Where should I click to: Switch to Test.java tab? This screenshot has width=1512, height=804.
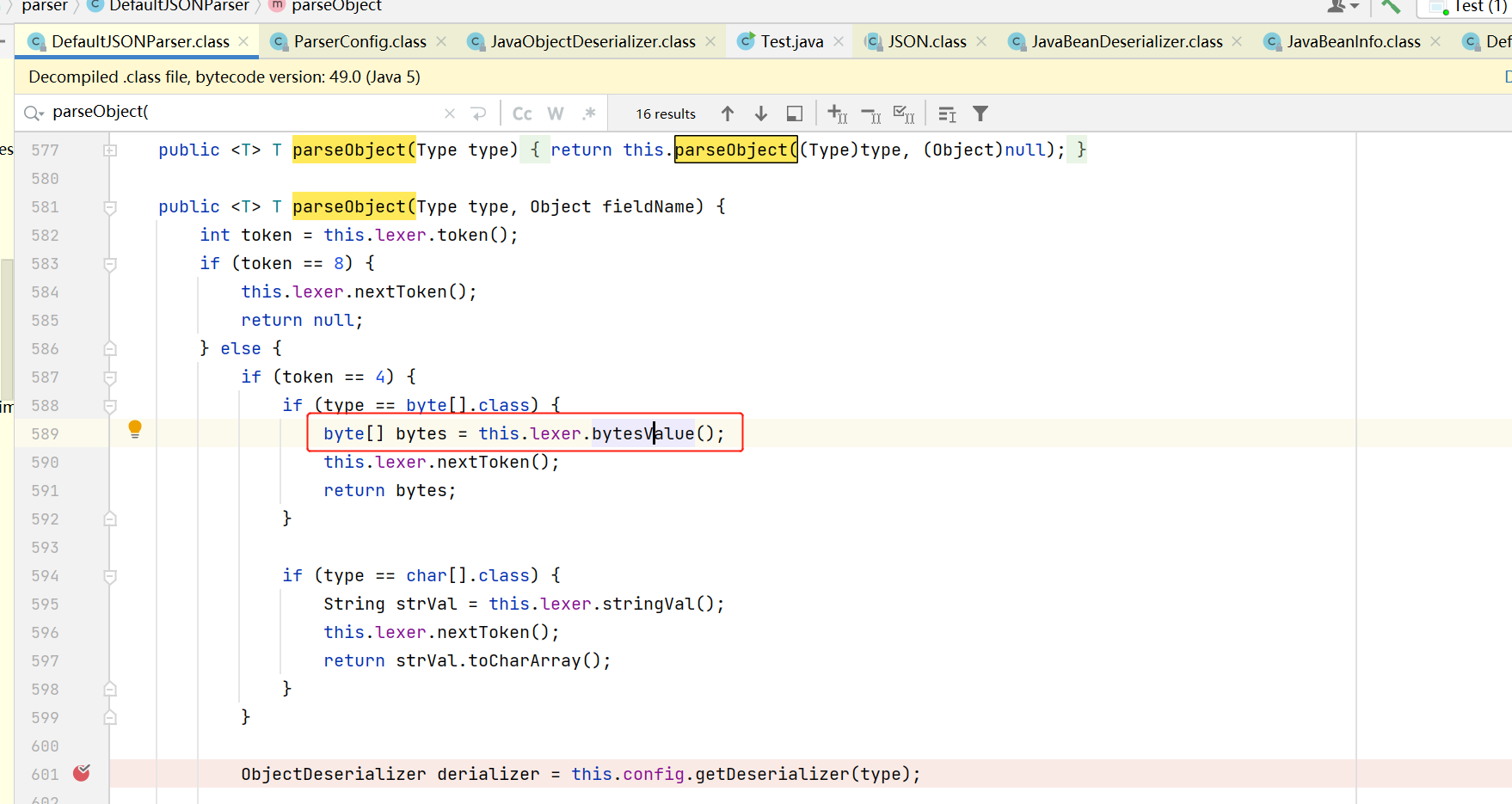coord(791,41)
